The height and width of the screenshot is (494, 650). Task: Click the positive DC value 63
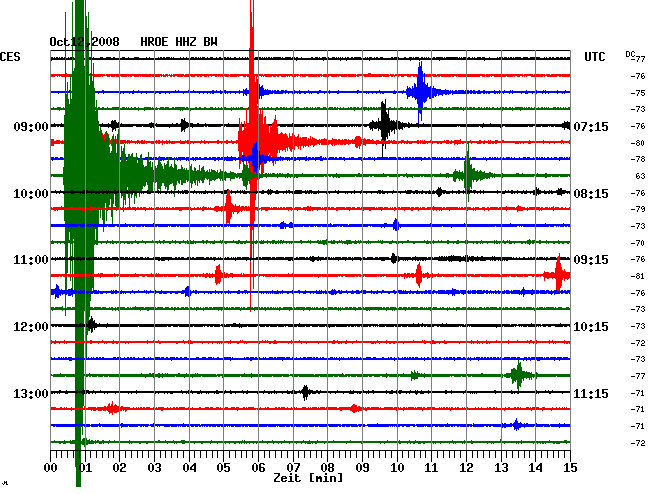pos(640,176)
